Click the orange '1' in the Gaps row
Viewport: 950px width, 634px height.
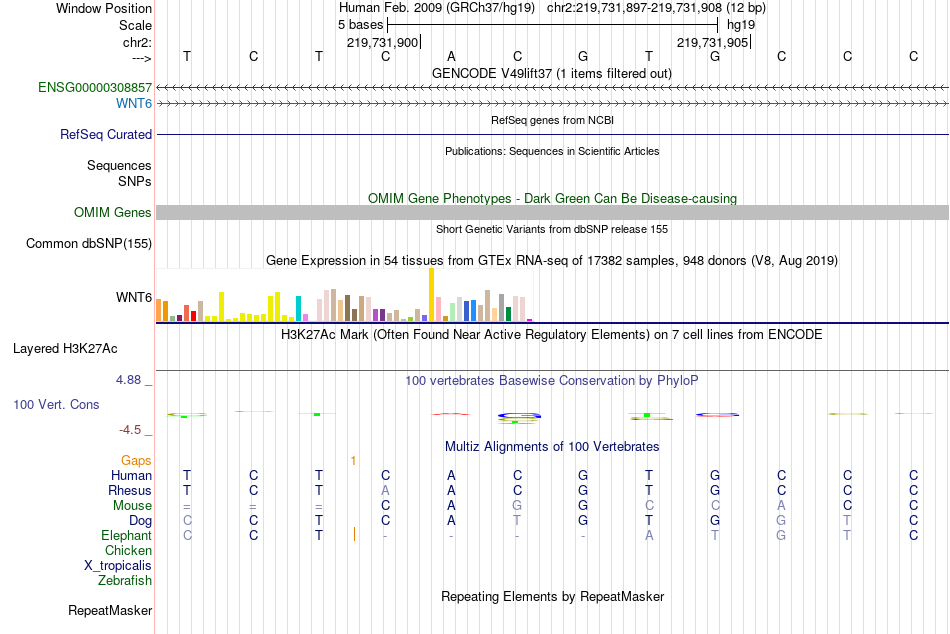pos(353,461)
